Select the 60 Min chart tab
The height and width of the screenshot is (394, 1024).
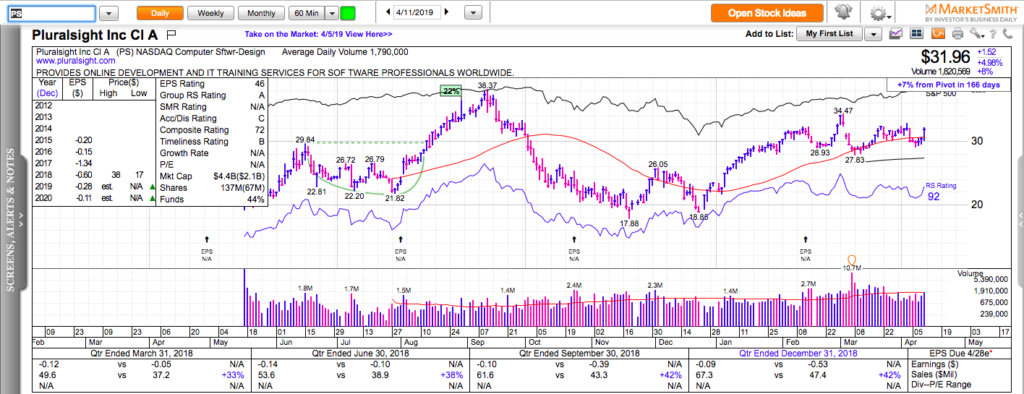pyautogui.click(x=307, y=13)
